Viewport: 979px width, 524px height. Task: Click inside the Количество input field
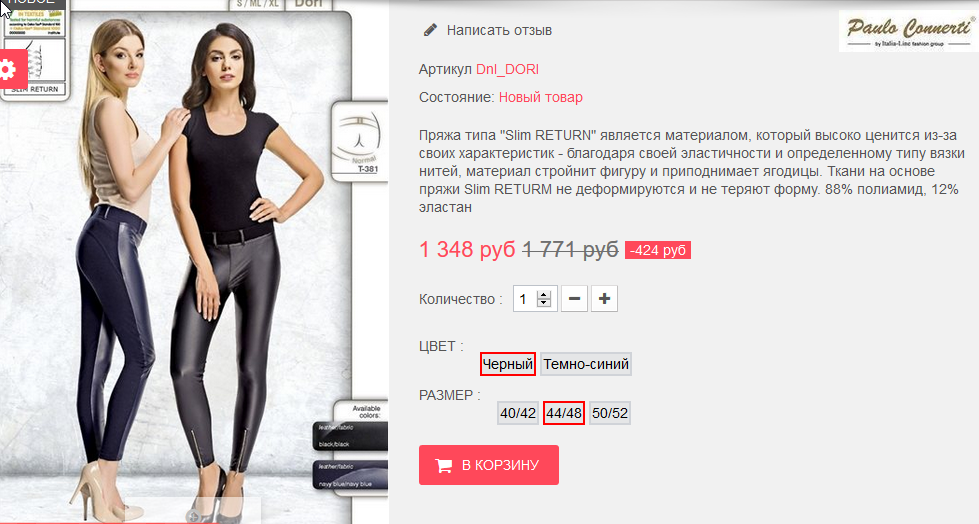coord(526,299)
